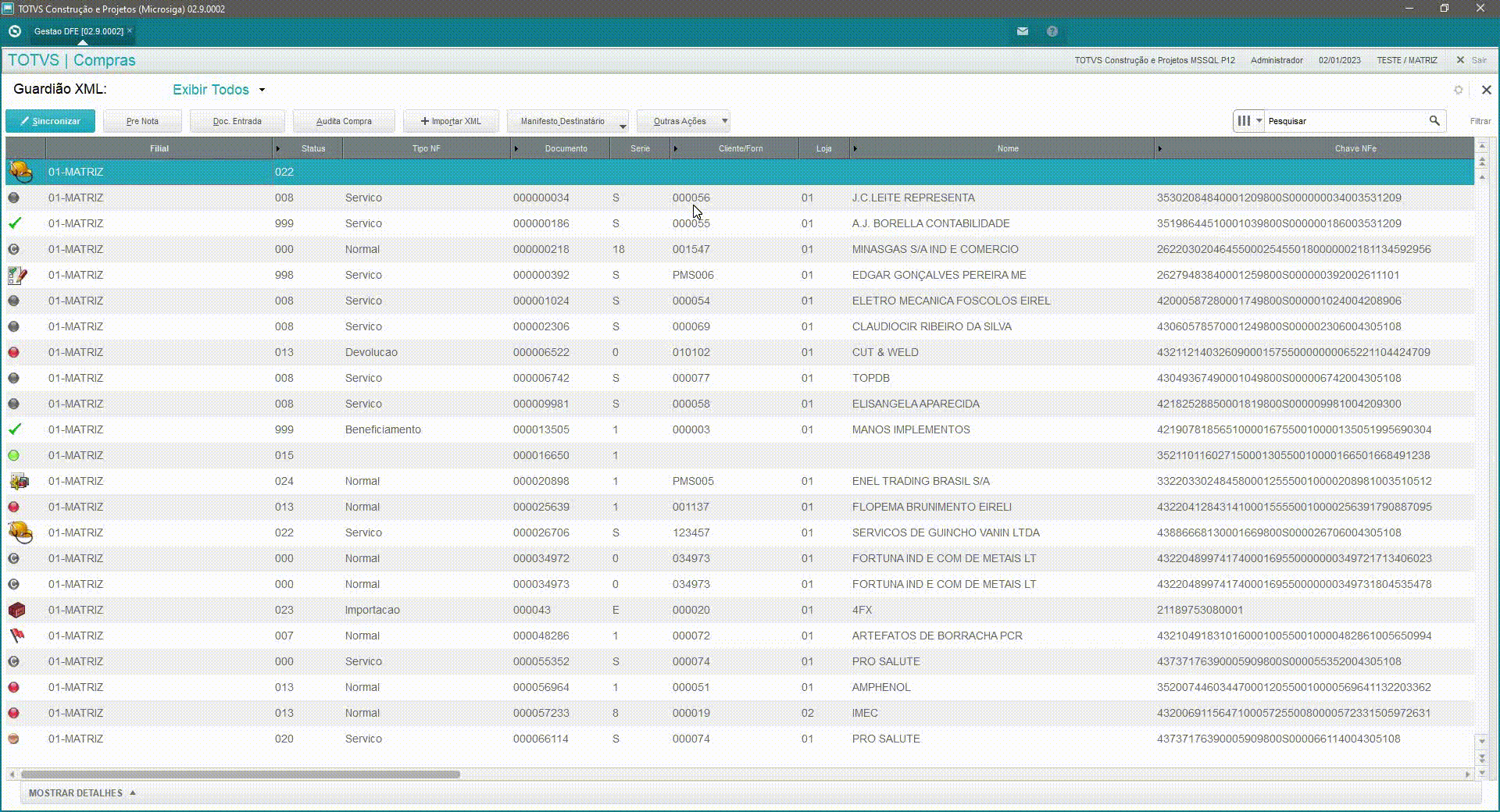Image resolution: width=1500 pixels, height=812 pixels.
Task: Click the settings gear near Guardião XML
Action: [x=1458, y=90]
